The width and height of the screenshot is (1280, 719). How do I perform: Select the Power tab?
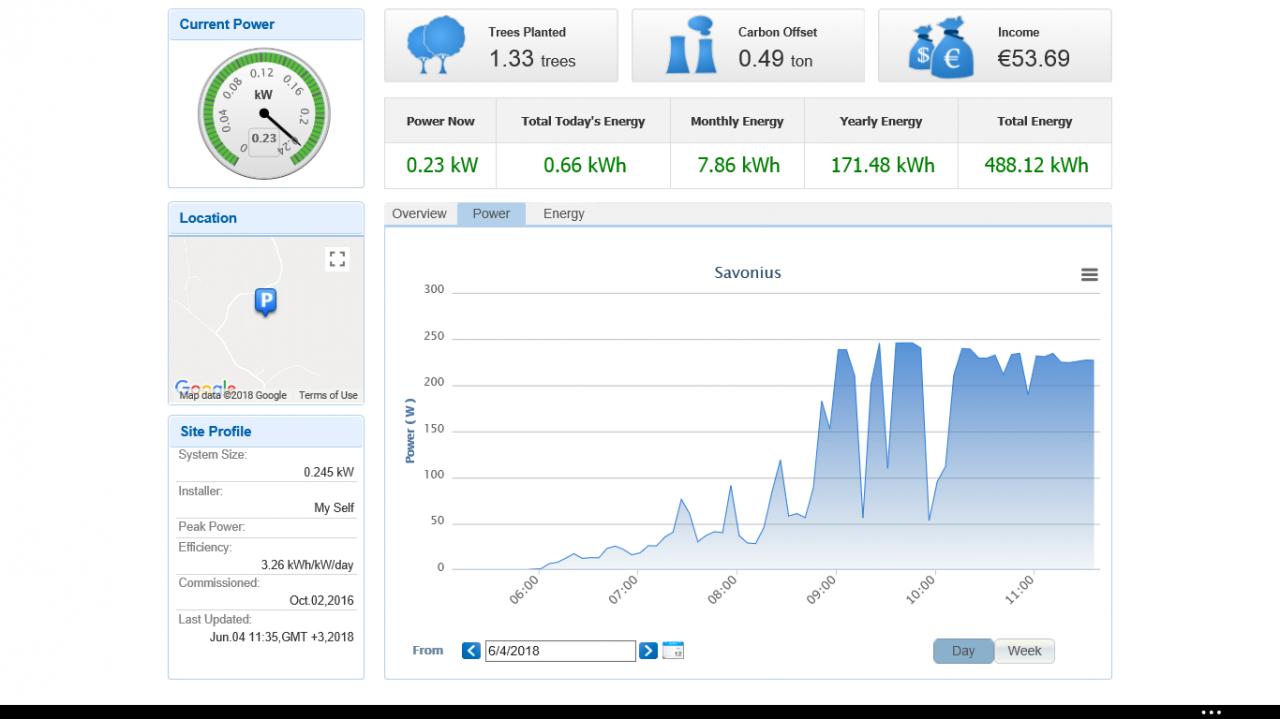point(491,214)
